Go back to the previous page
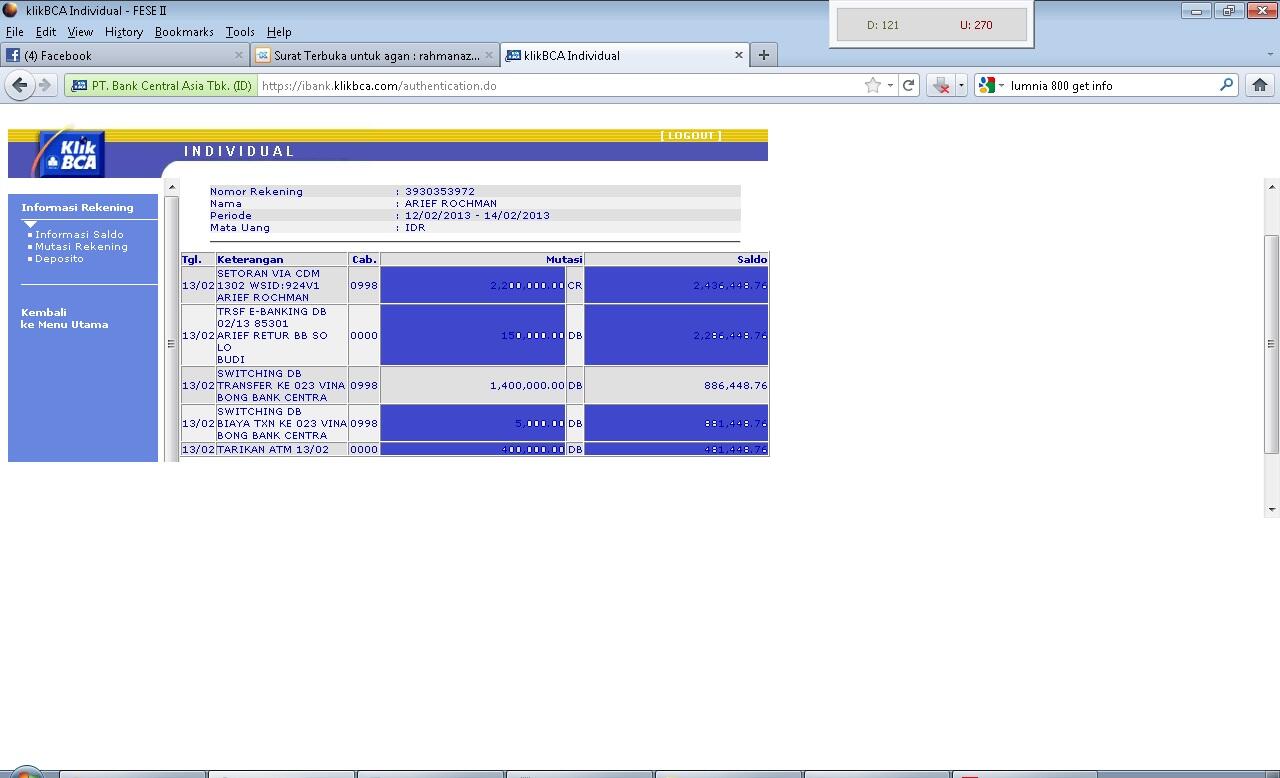Viewport: 1280px width, 778px height. click(x=19, y=86)
